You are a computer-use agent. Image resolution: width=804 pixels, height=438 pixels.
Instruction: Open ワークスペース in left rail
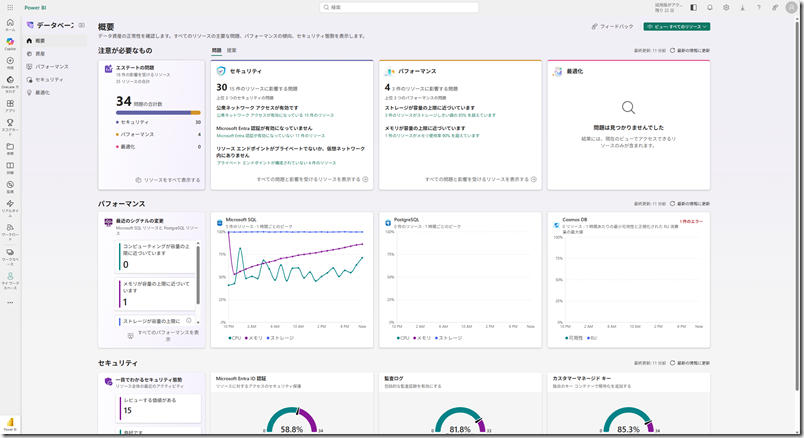[x=10, y=255]
